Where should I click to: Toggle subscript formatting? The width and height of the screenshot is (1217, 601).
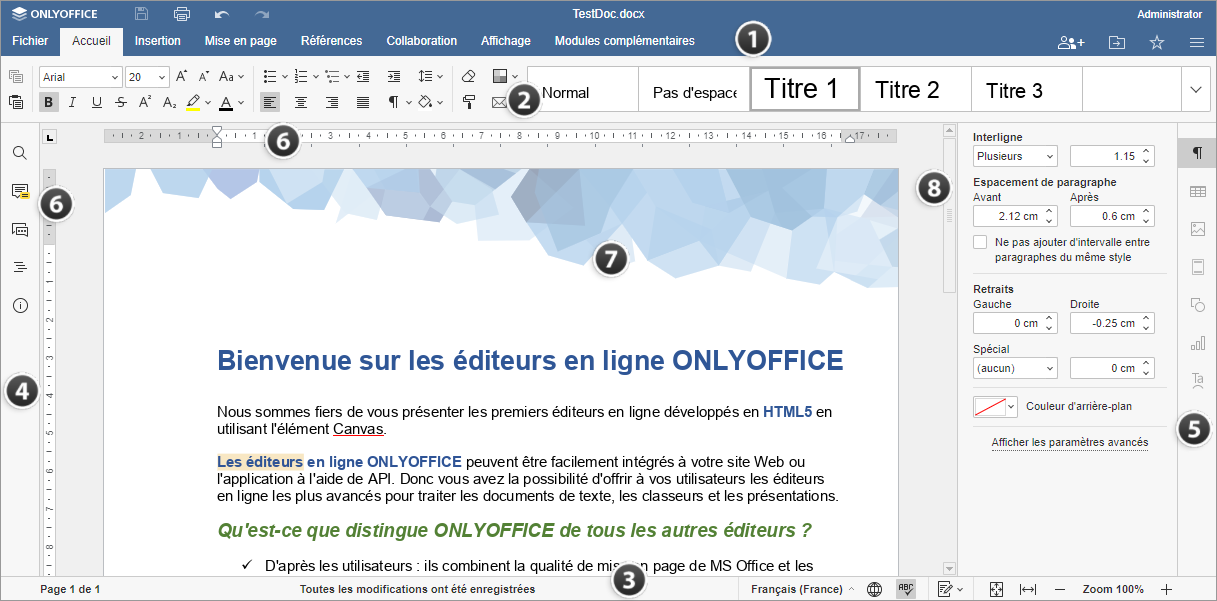(x=169, y=101)
